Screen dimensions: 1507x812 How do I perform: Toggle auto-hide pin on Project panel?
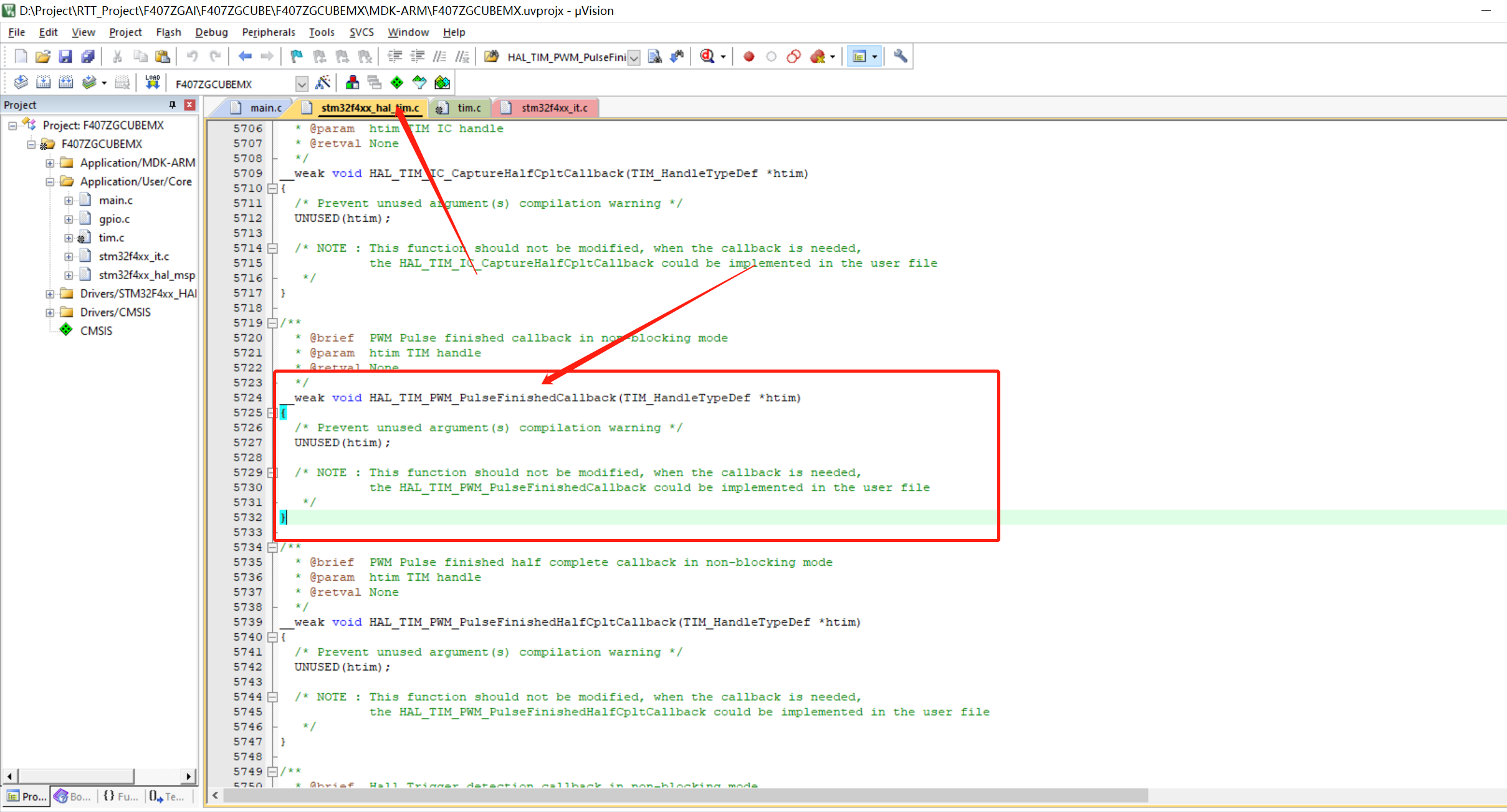point(172,105)
